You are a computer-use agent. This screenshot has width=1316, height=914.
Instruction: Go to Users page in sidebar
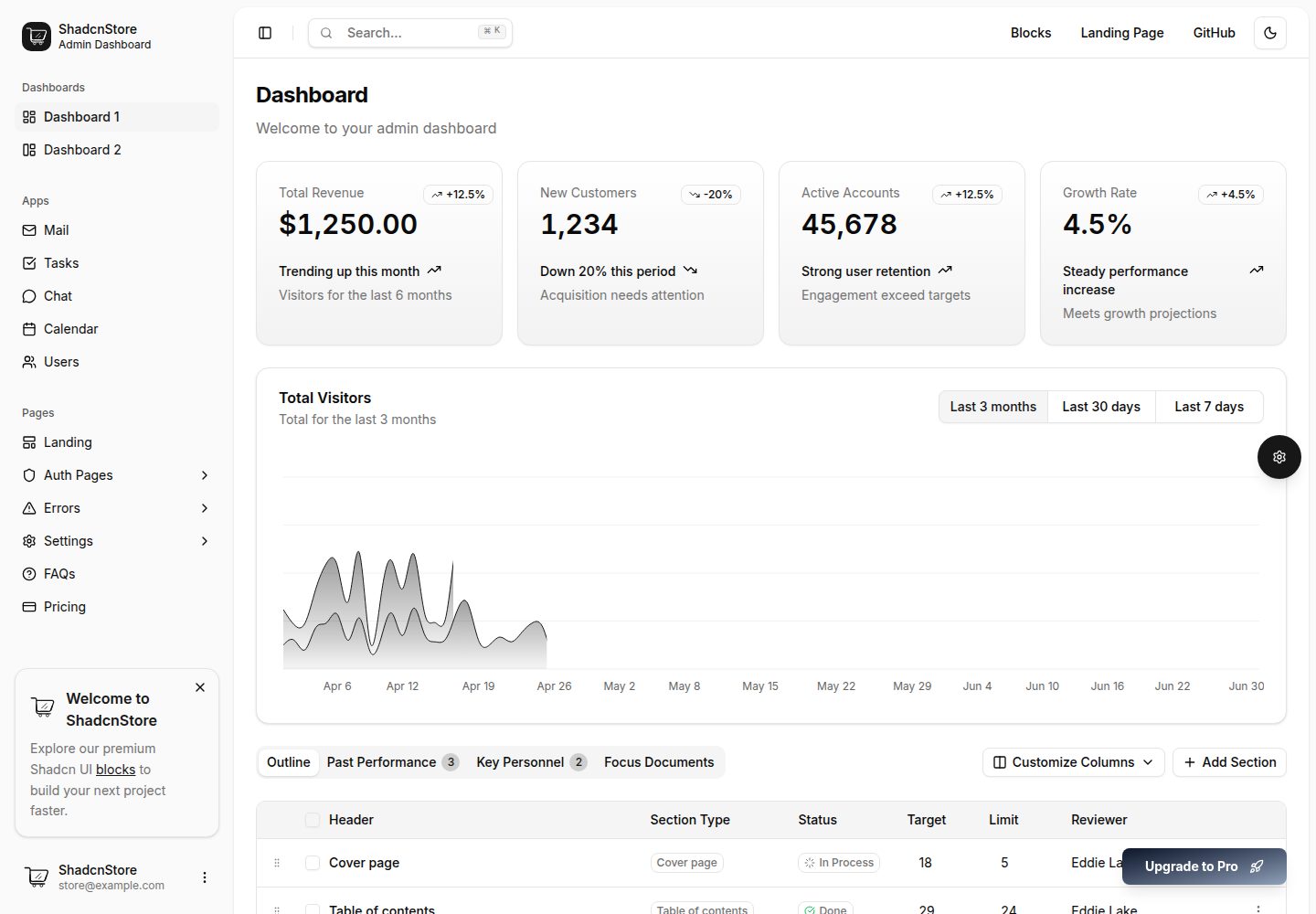[117, 362]
